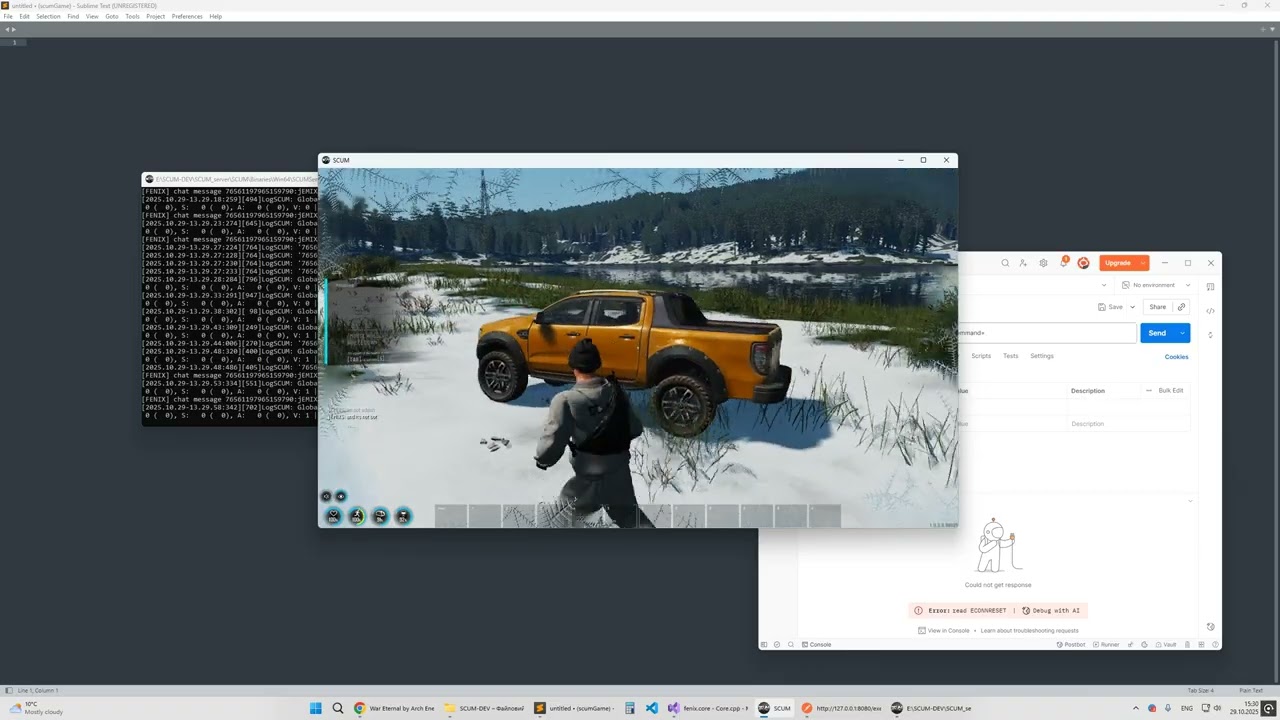Open Postman notifications bell
The width and height of the screenshot is (1280, 720).
coord(1064,263)
